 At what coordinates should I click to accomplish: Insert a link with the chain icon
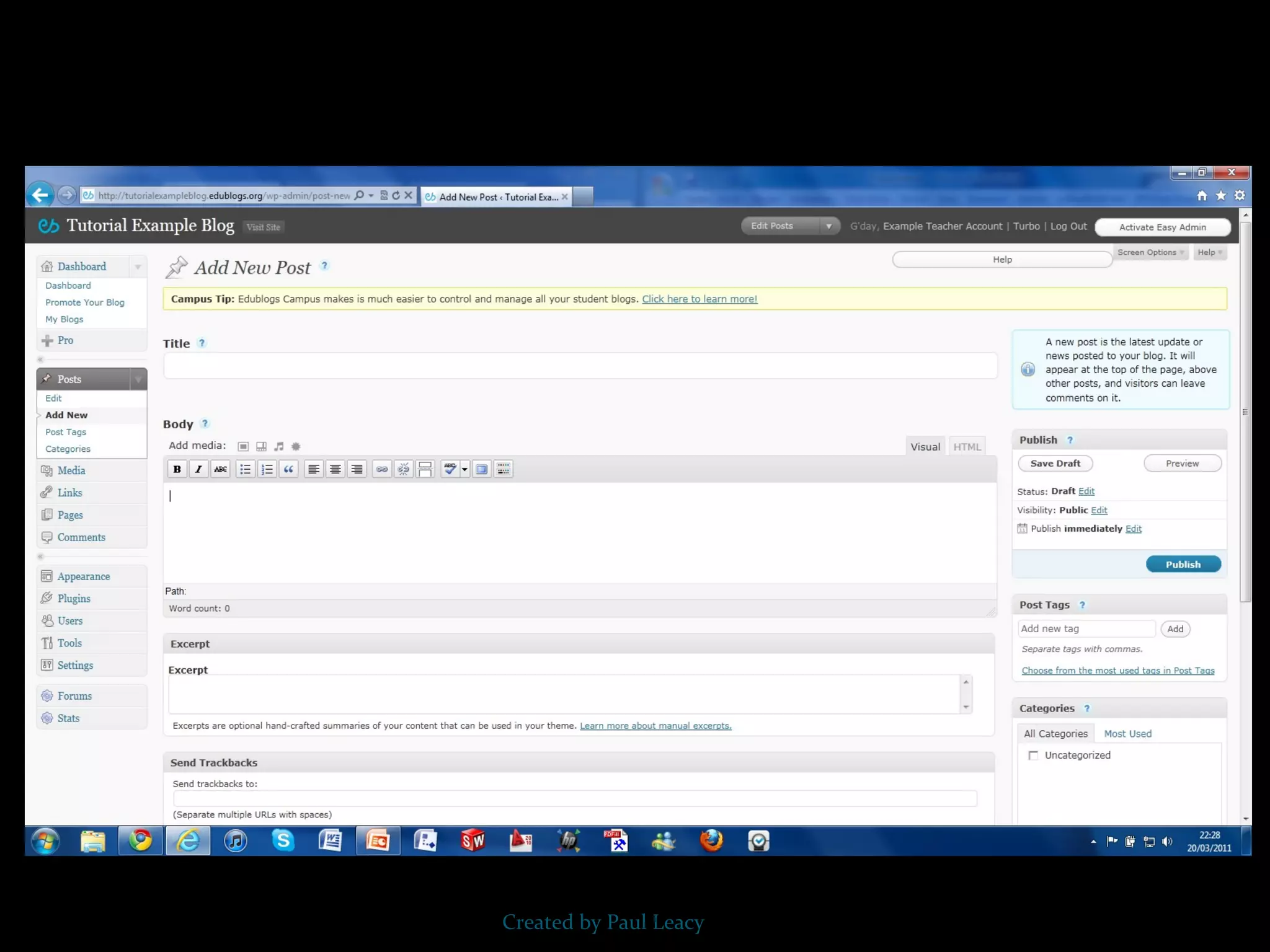pos(382,469)
